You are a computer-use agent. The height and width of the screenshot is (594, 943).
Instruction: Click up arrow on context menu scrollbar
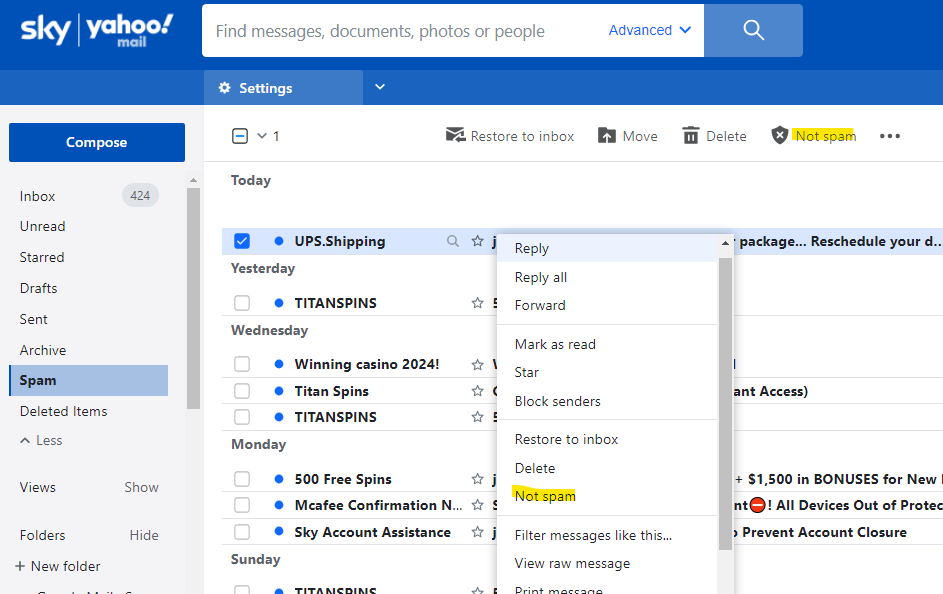[725, 243]
